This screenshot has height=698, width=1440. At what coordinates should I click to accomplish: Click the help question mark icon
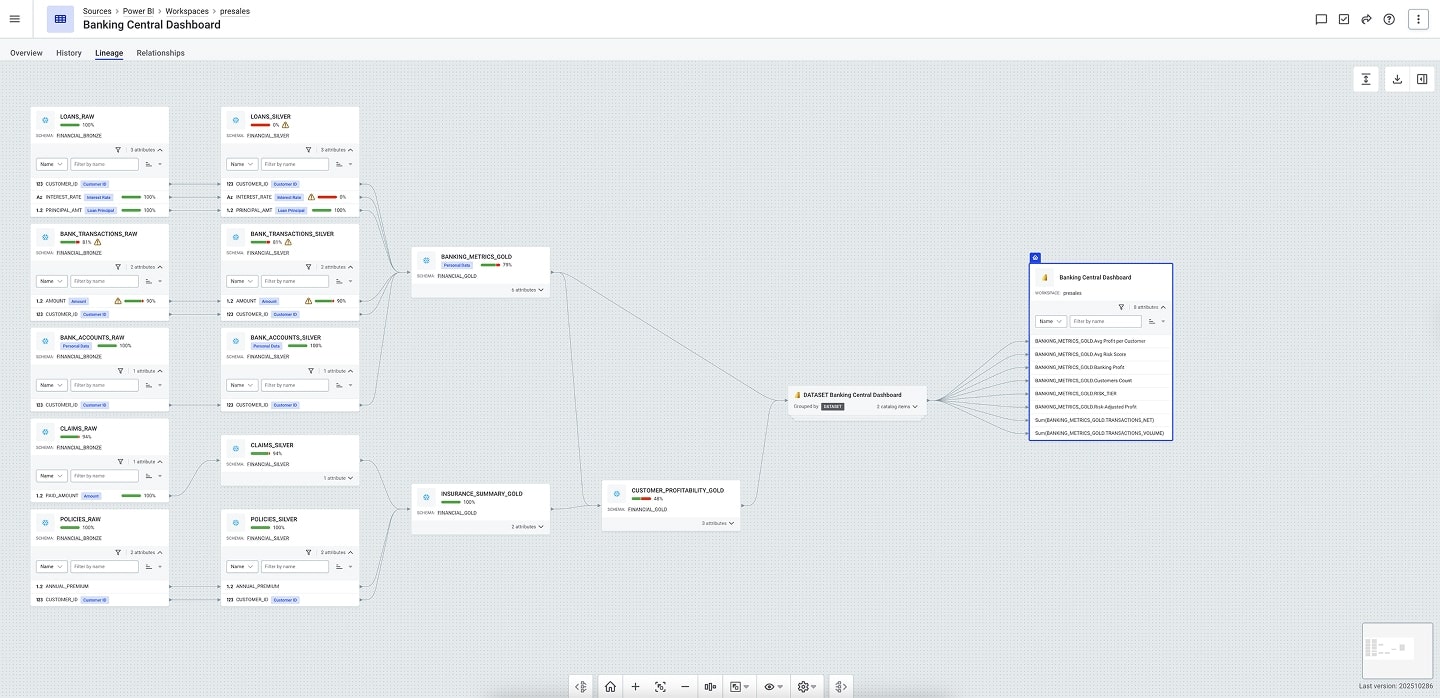pos(1389,19)
